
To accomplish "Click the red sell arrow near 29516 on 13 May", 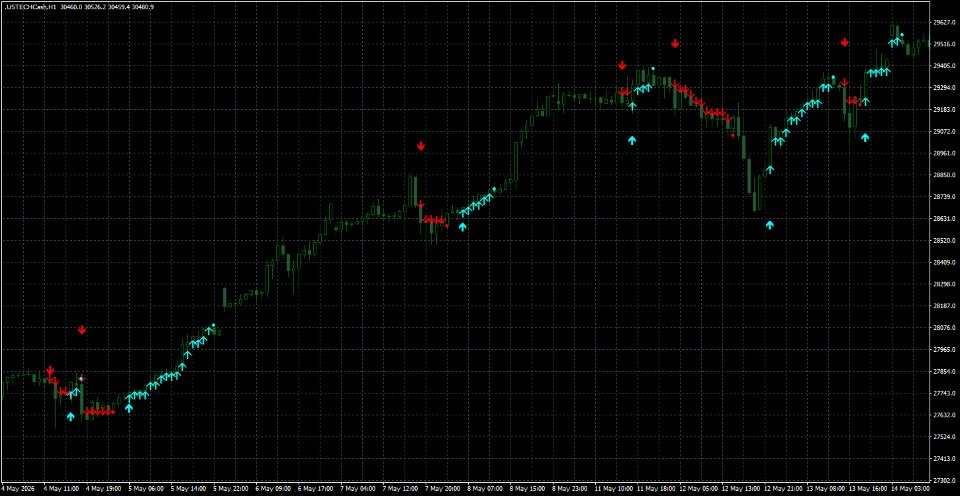I will coord(844,42).
